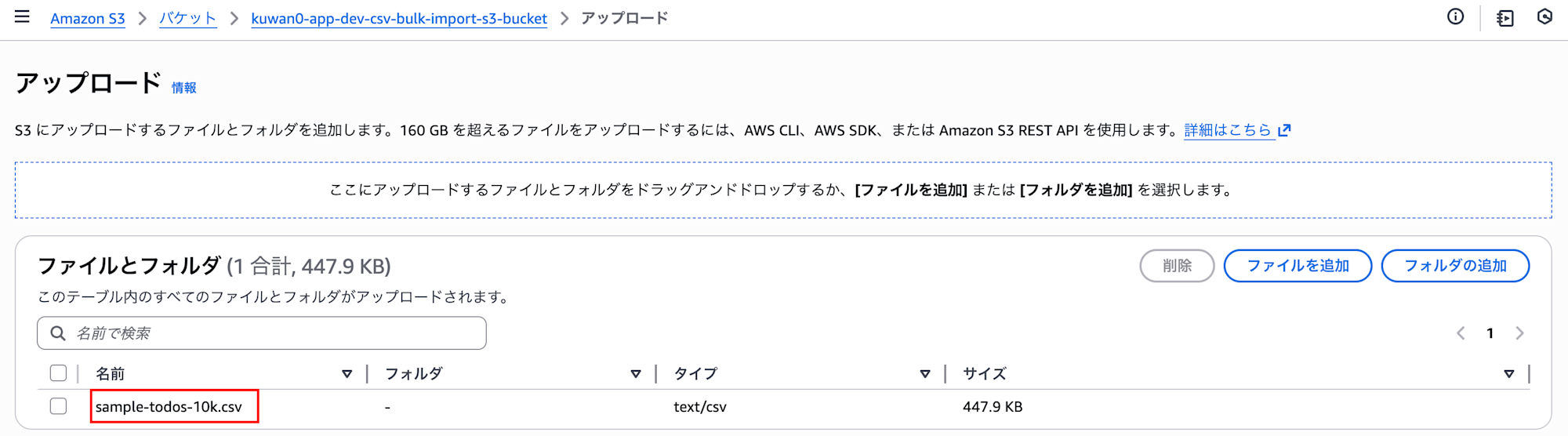Image resolution: width=1568 pixels, height=436 pixels.
Task: Go to previous page arrow
Action: [1461, 333]
